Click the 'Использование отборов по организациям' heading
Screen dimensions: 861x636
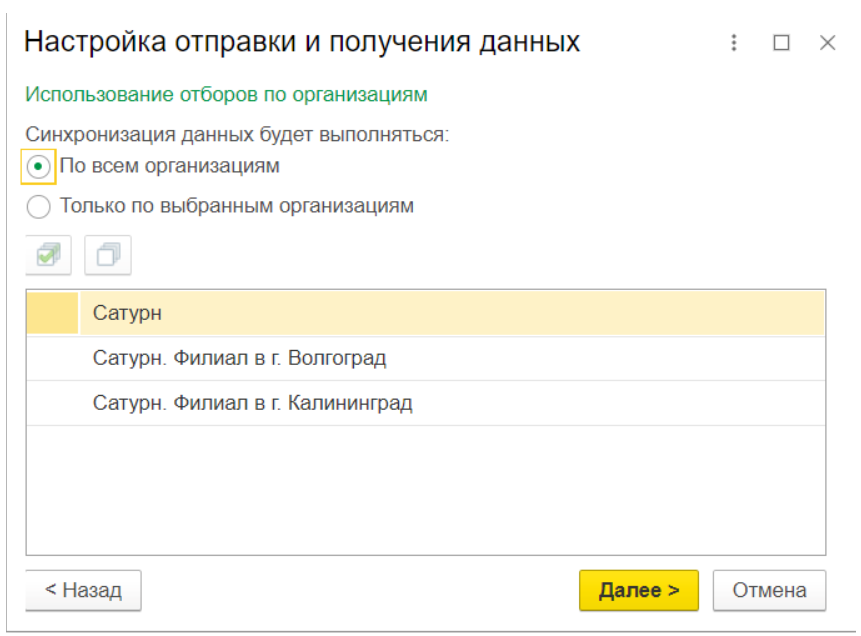(x=226, y=95)
